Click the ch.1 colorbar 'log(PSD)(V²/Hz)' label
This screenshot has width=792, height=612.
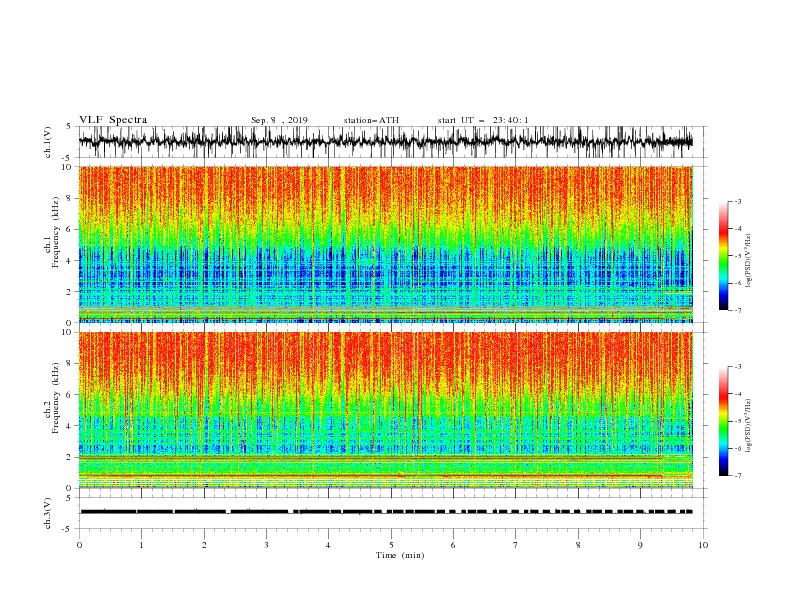pyautogui.click(x=748, y=261)
